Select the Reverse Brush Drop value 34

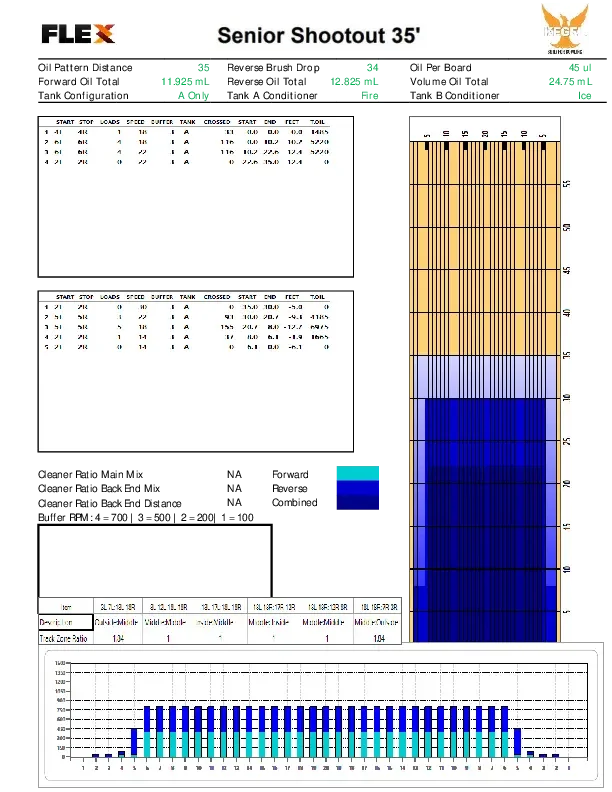(x=372, y=68)
